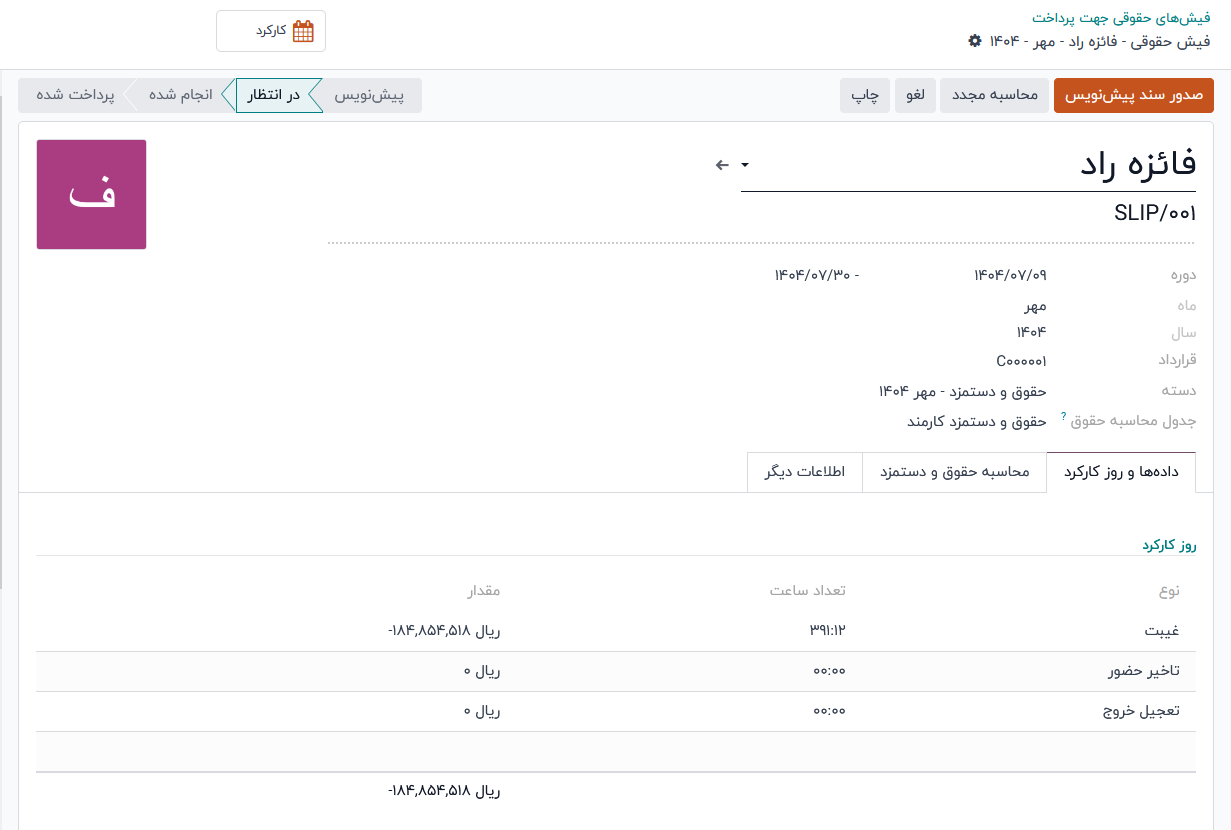
Task: Open the دسته field for مهر ۱۴۰۴ batch
Action: pos(962,391)
